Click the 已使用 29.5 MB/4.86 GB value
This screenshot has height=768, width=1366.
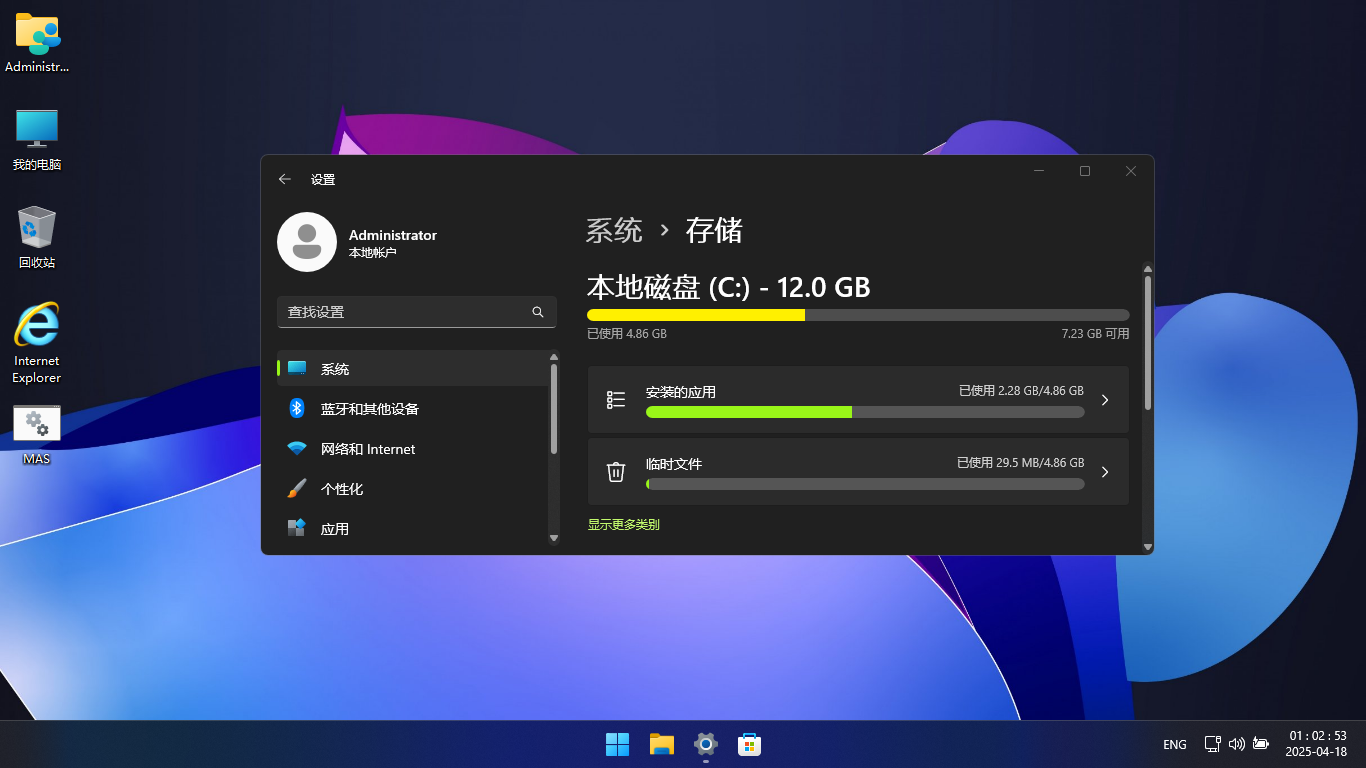tap(1020, 463)
